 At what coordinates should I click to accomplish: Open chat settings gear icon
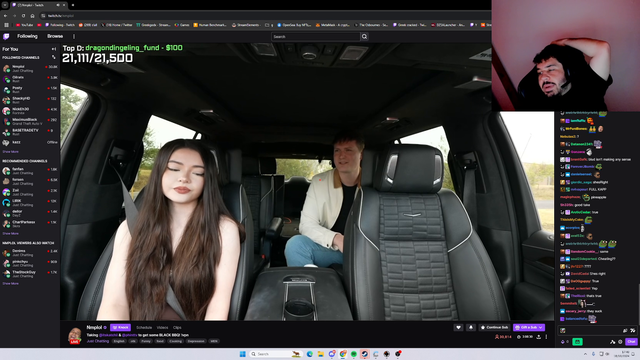620,342
